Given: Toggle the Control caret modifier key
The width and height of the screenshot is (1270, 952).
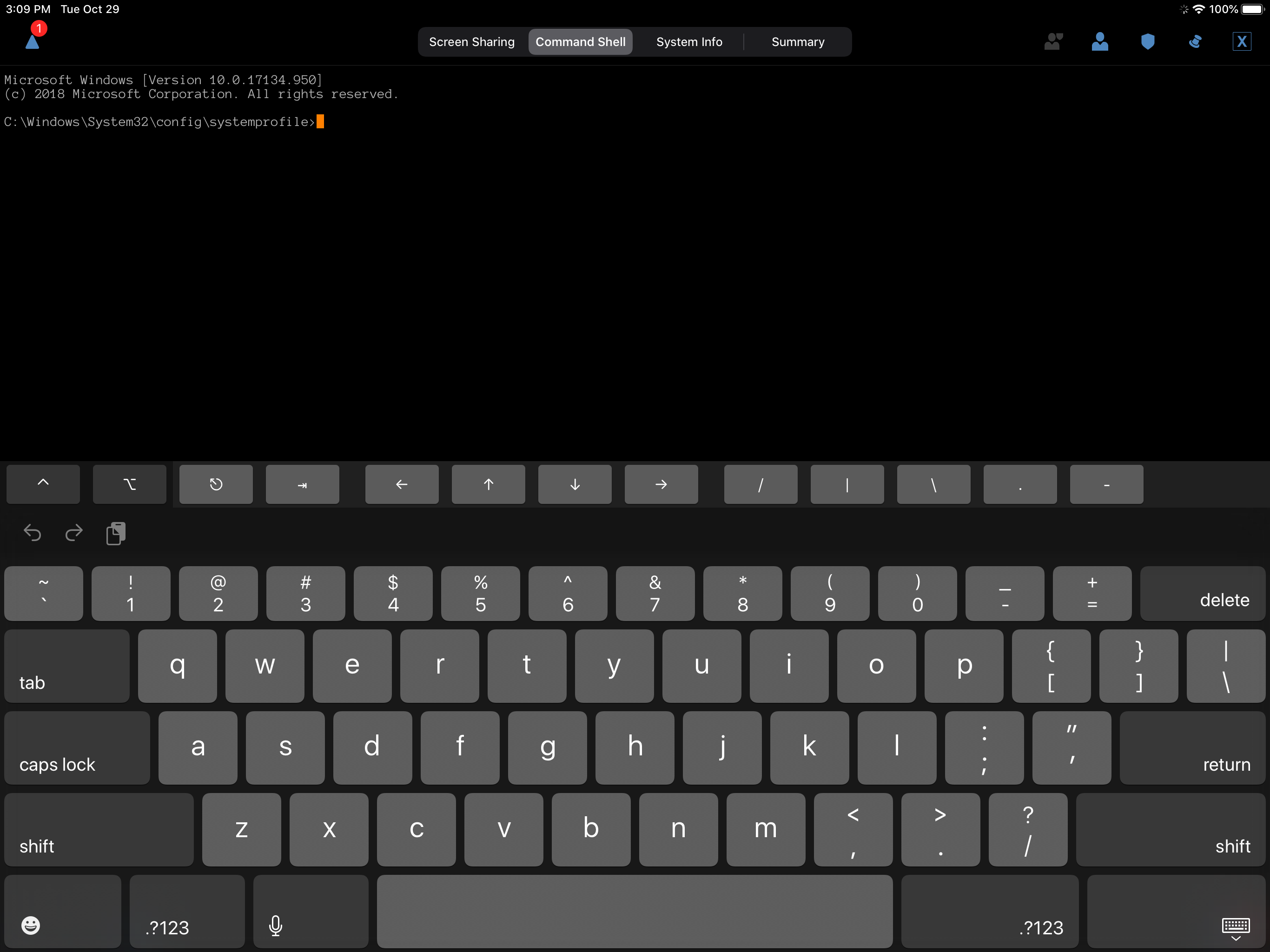Looking at the screenshot, I should click(43, 484).
